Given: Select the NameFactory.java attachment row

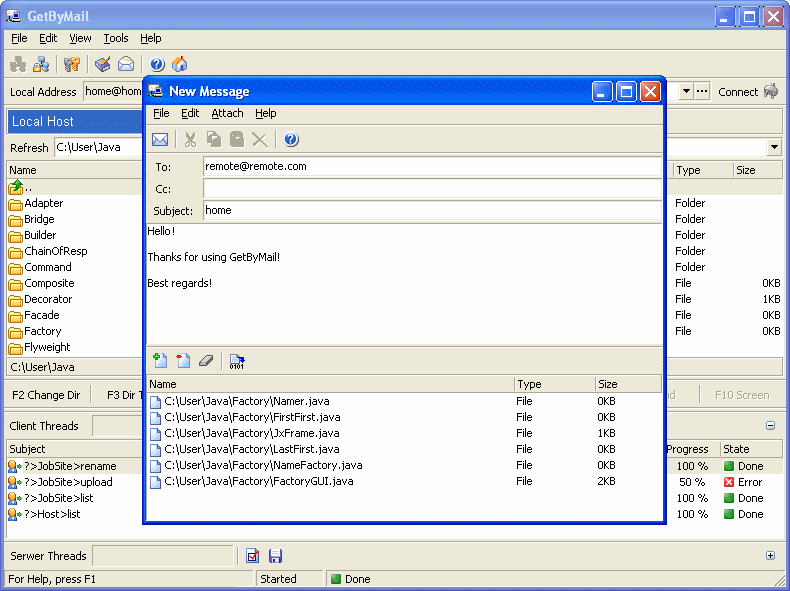Looking at the screenshot, I should click(405, 466).
